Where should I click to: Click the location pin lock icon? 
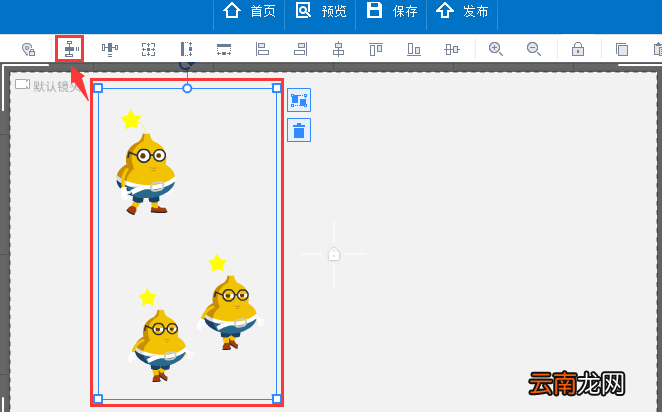pyautogui.click(x=28, y=49)
